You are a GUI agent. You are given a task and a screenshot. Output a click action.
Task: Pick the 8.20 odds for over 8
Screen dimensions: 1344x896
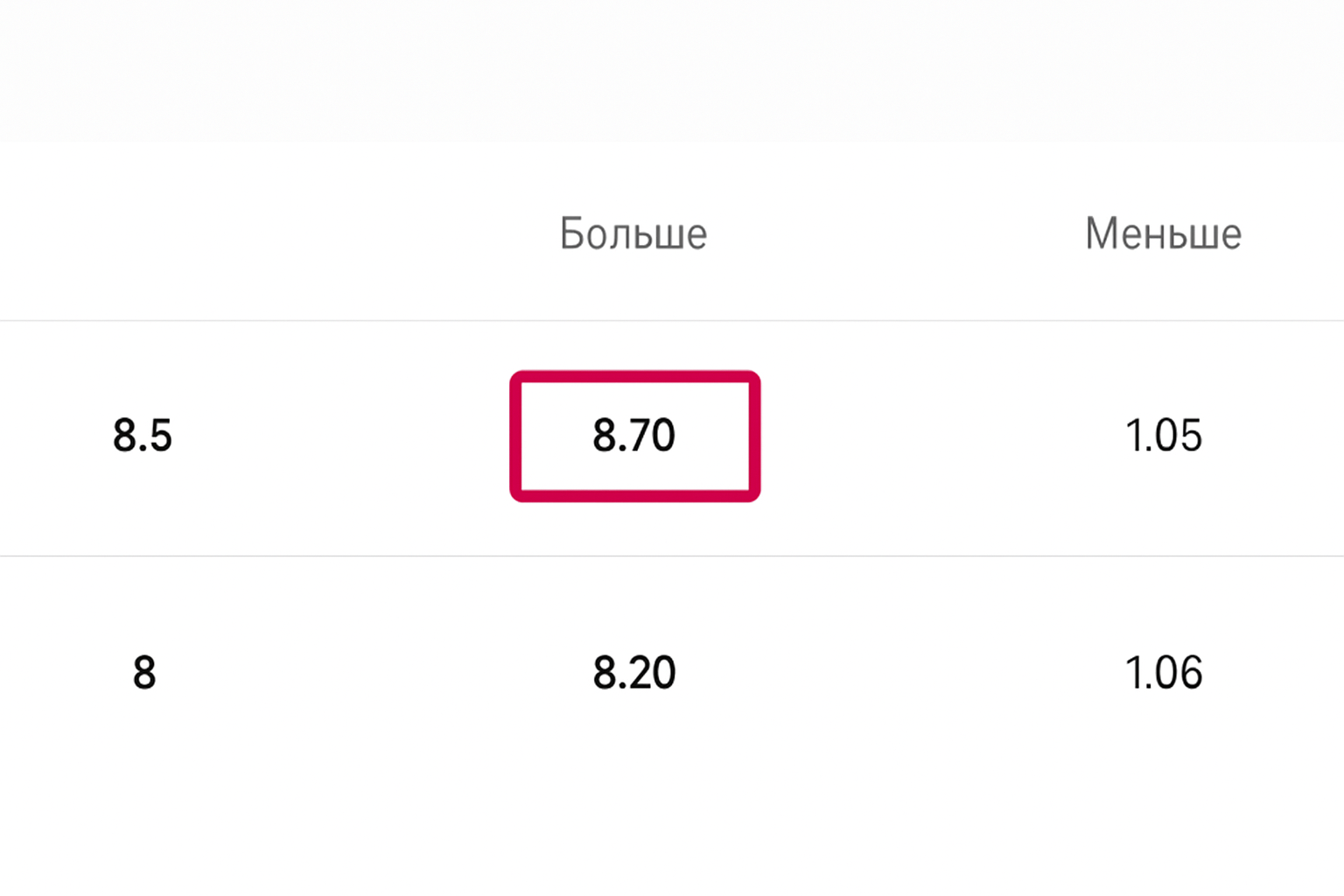click(634, 673)
